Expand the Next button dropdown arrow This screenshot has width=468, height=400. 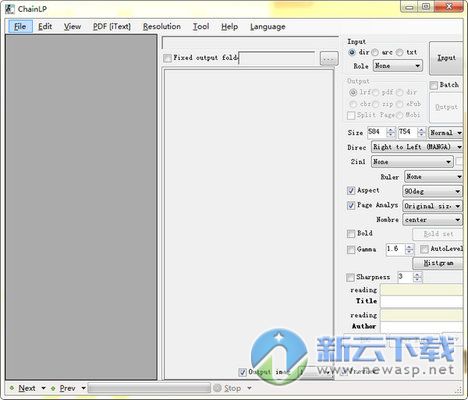43,388
